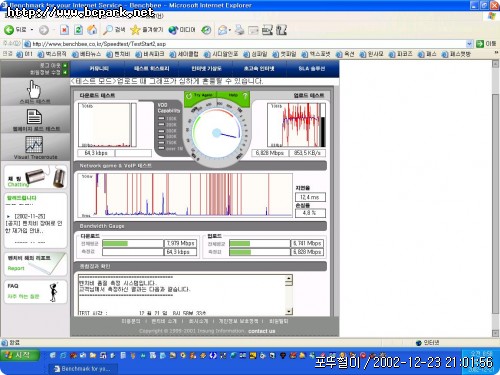Open the 초고속 인터넷 navigation tab
Image resolution: width=500 pixels, height=375 pixels.
pos(259,69)
